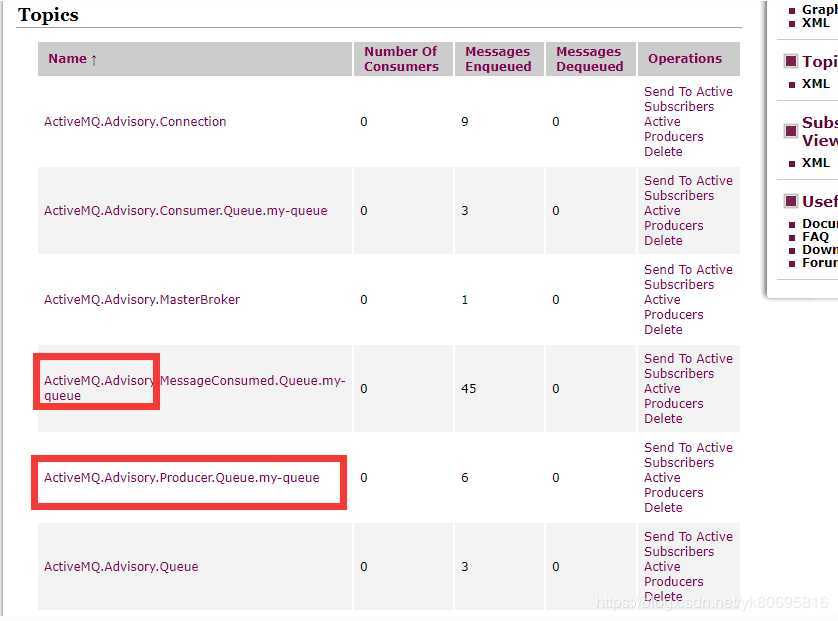Open the Topic Views XML link in sidebar
Screen dimensions: 838x621
816,84
